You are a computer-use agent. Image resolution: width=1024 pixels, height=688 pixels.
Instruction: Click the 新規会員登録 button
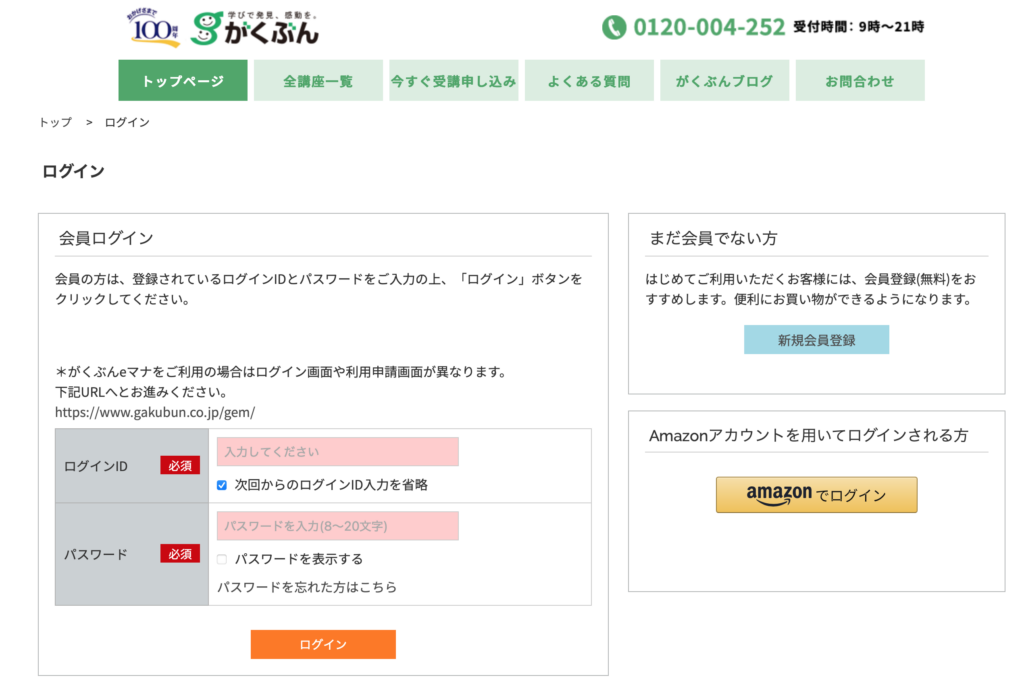point(816,340)
